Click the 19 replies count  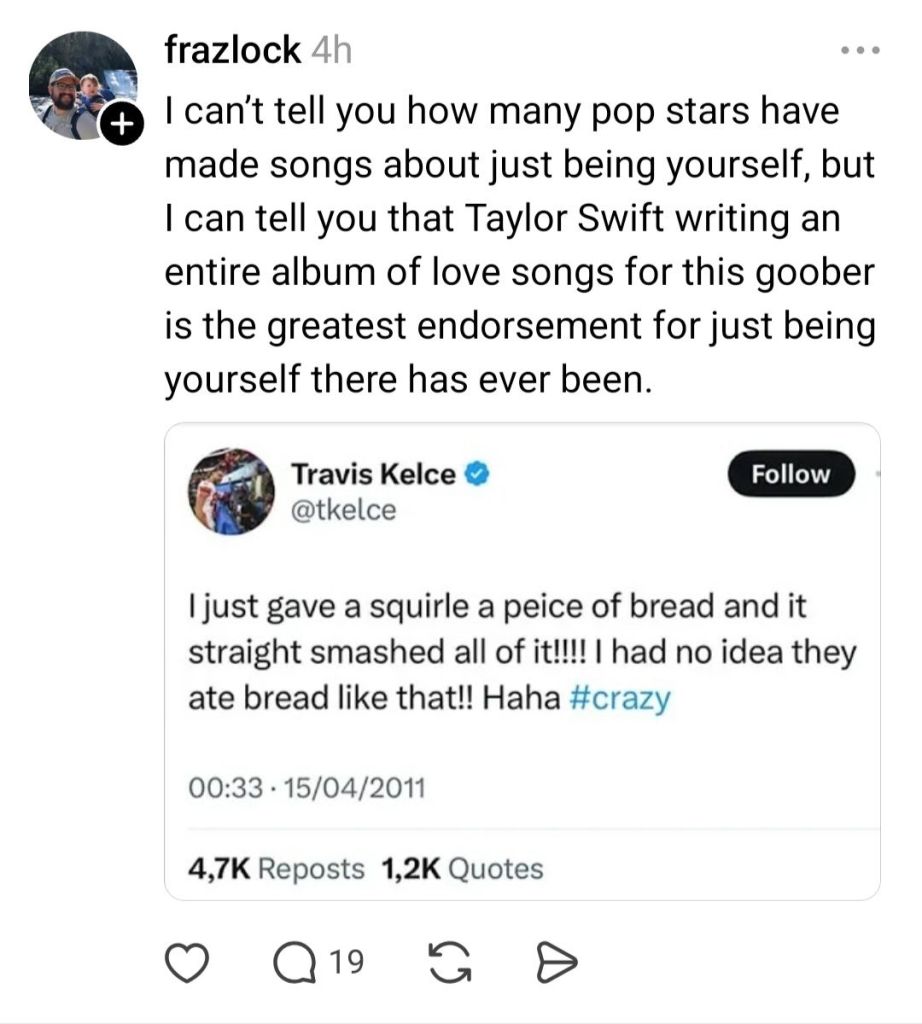coord(346,962)
